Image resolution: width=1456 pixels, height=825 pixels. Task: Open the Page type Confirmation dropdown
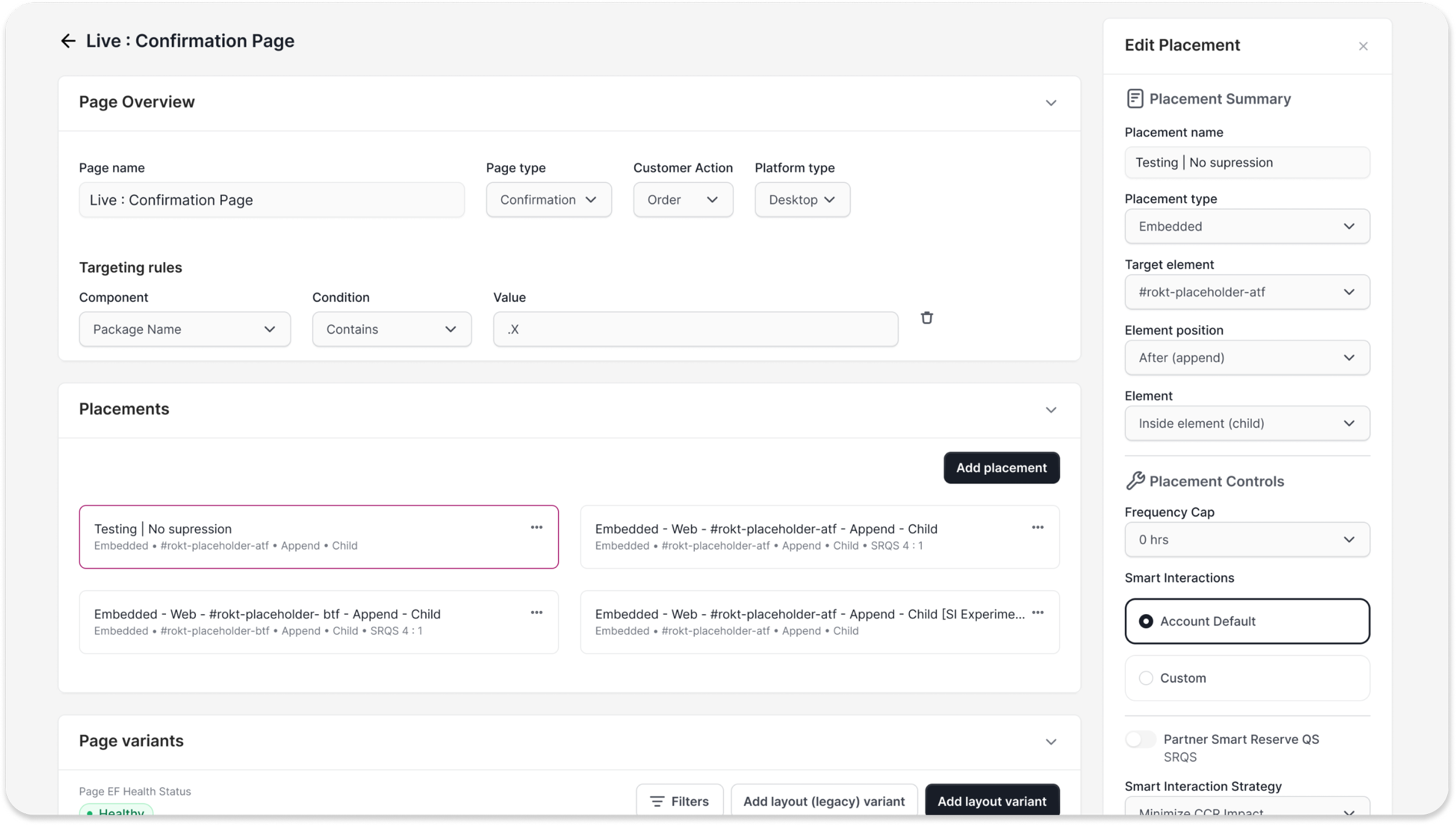pos(549,200)
